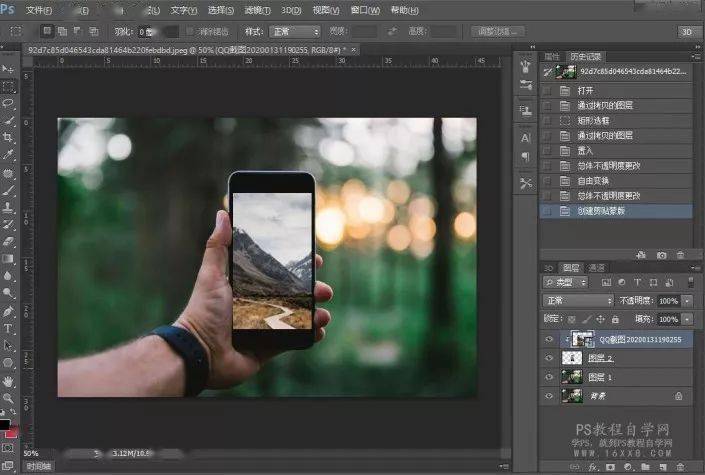
Task: Select the Horizontal Type tool
Action: [x=8, y=328]
